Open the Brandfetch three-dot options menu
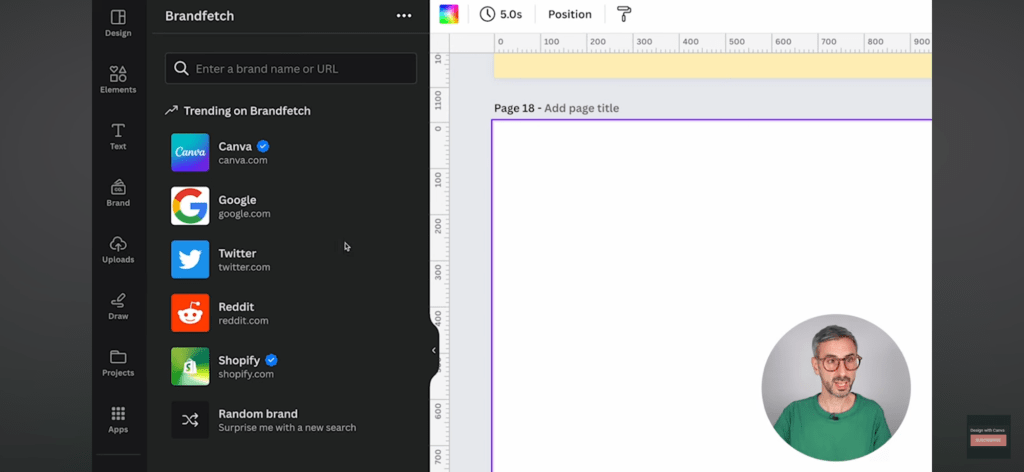 404,16
